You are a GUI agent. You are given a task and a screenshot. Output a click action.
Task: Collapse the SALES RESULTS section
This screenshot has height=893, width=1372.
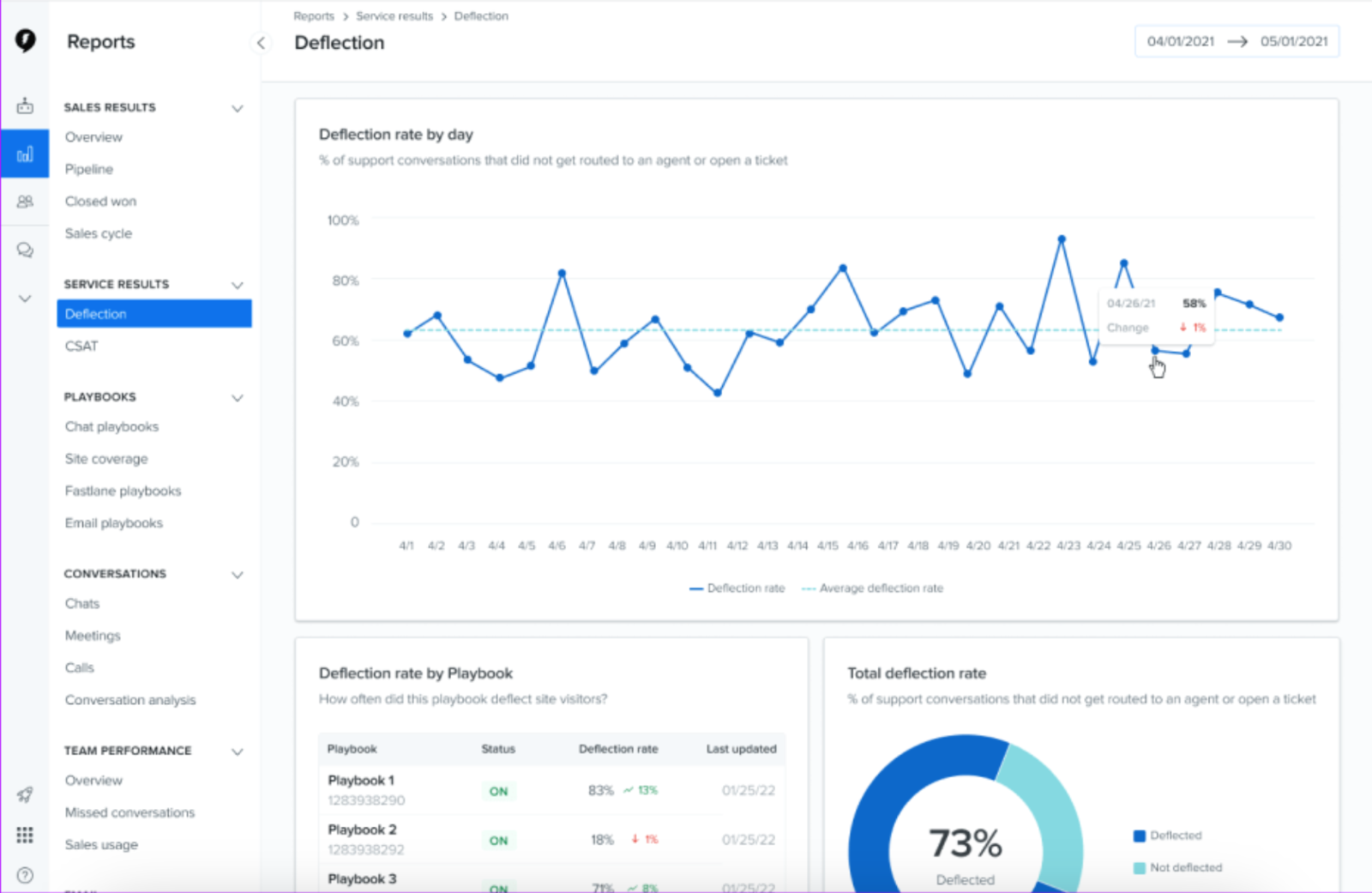pyautogui.click(x=237, y=107)
